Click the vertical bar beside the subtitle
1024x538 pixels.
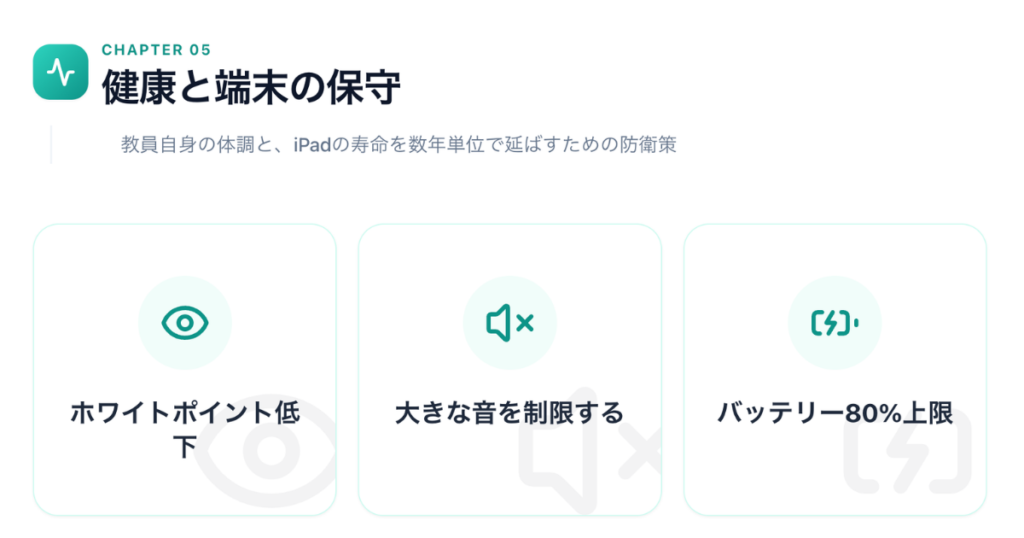tap(50, 144)
